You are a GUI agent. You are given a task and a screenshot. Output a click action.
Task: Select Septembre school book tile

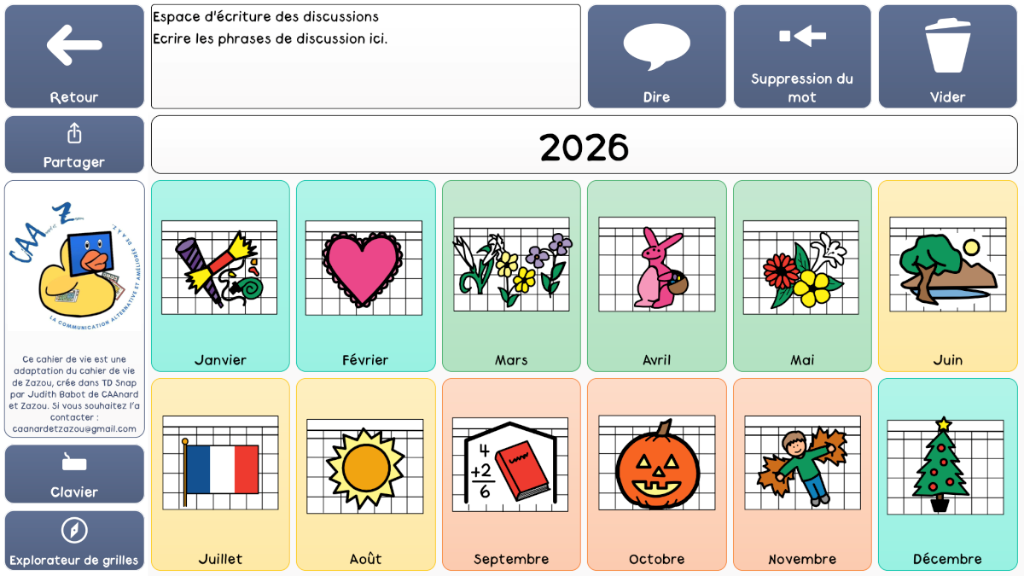511,474
